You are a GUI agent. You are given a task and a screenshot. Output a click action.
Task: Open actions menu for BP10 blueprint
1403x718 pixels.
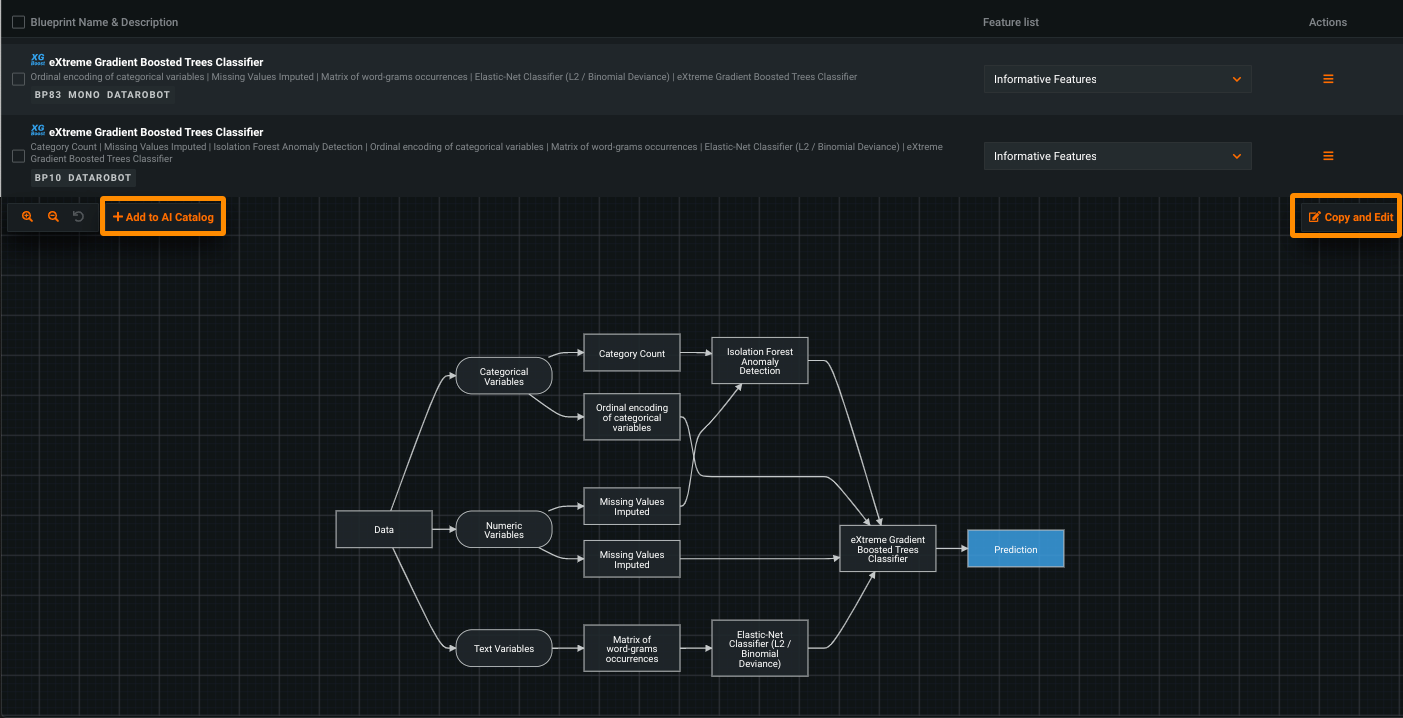click(1328, 156)
